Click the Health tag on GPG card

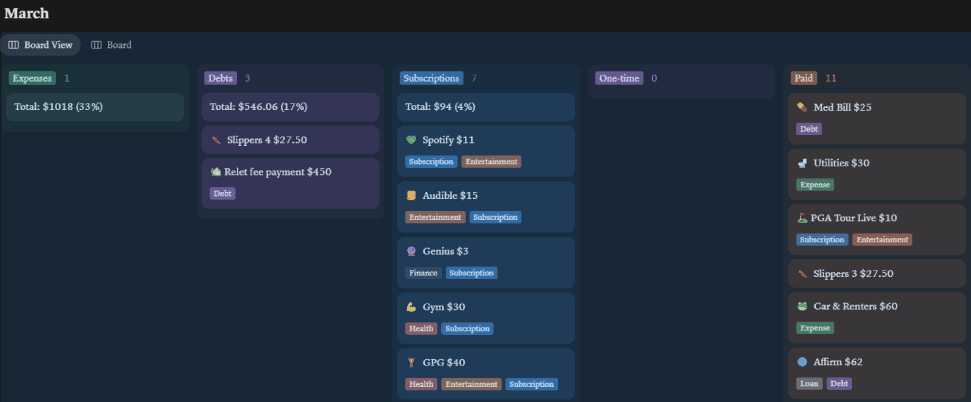[x=421, y=385]
